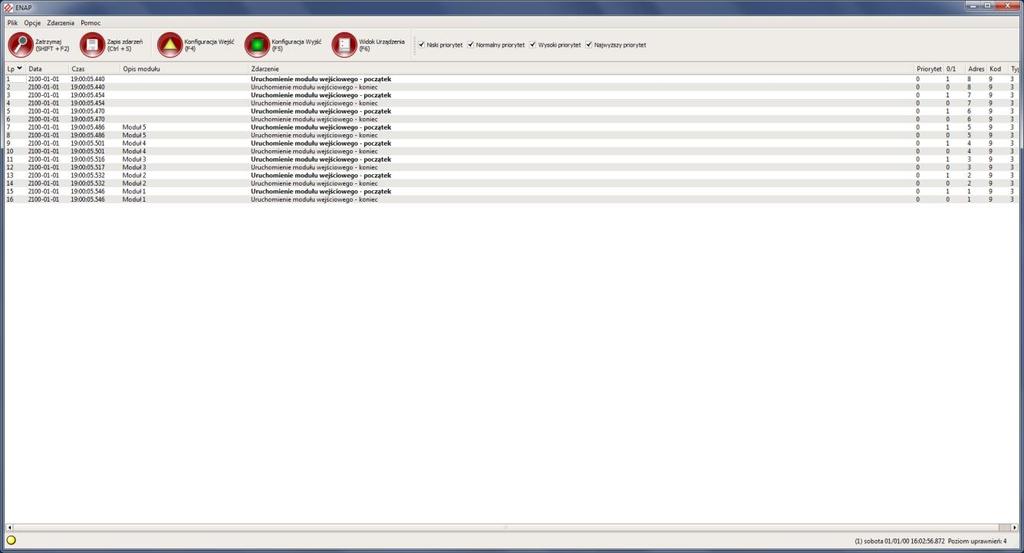
Task: Click the yellow status indicator in status bar
Action: click(11, 540)
